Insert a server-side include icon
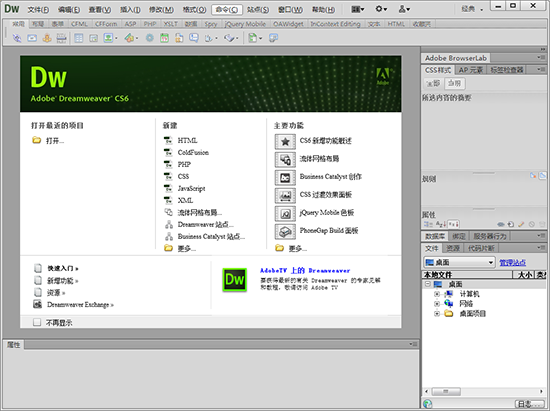The height and width of the screenshot is (411, 550). click(179, 38)
